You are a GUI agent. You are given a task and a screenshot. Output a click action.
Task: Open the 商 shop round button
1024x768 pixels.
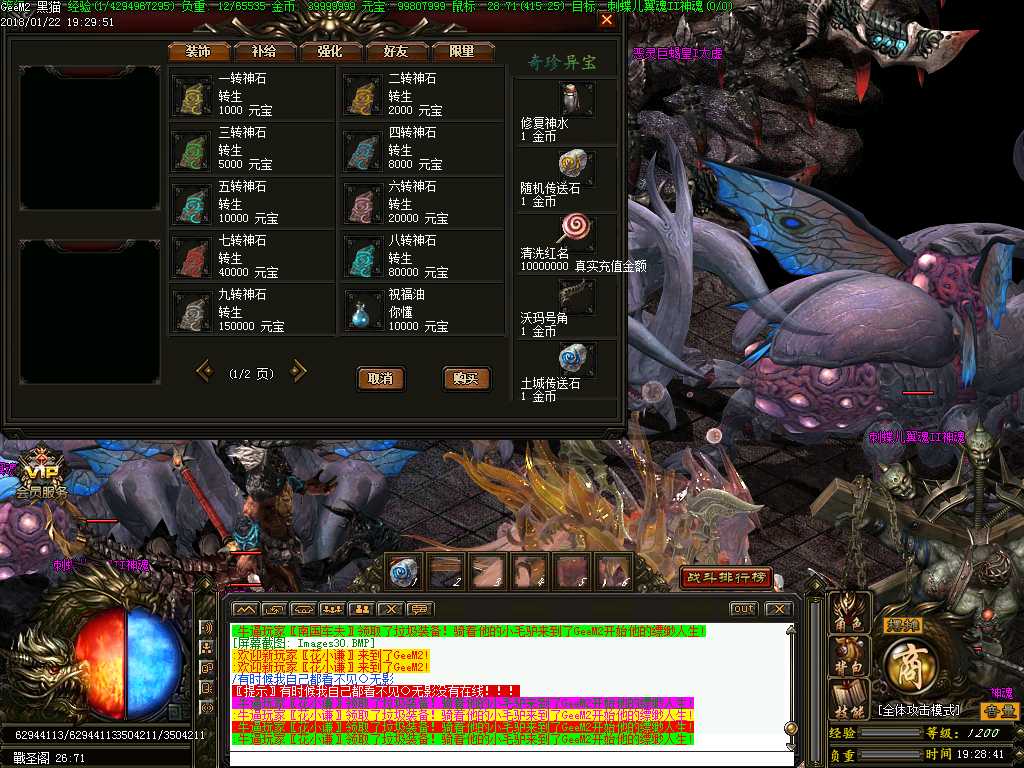(x=910, y=667)
